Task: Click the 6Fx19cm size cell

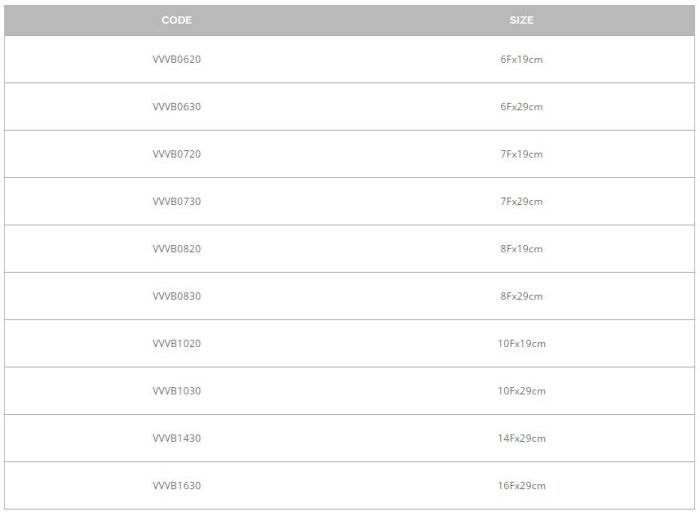Action: pyautogui.click(x=521, y=60)
